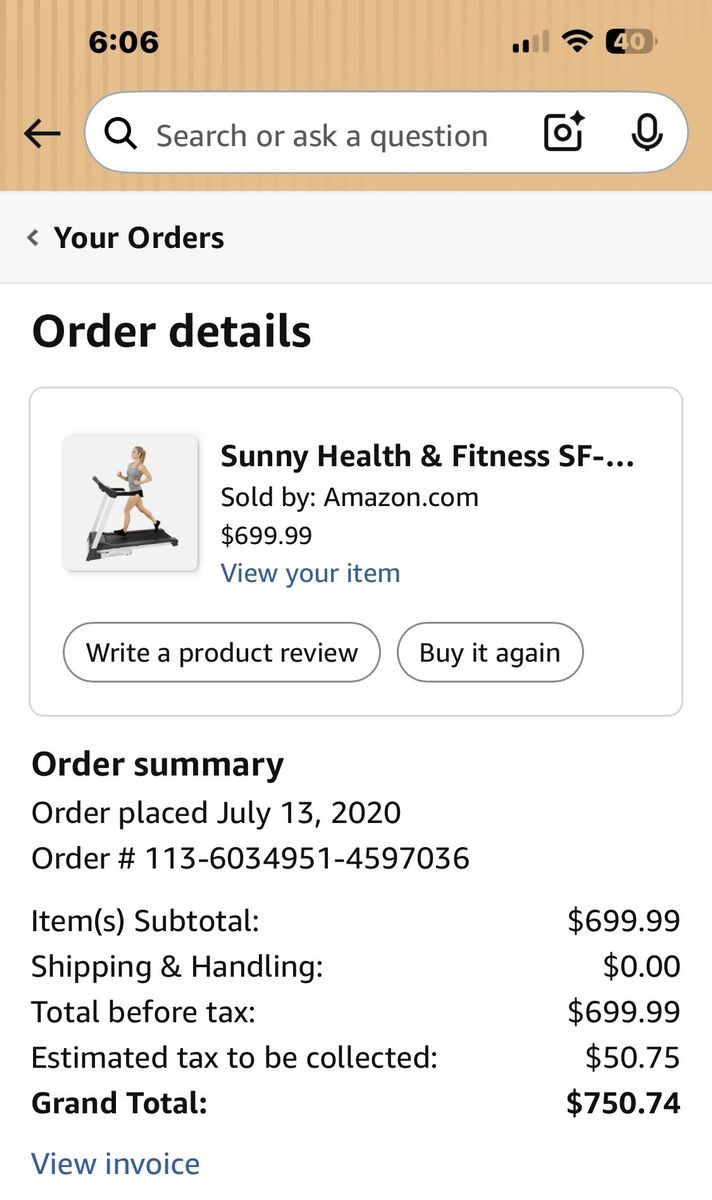Screen dimensions: 712x1200
Task: Tap the Order details heading
Action: [171, 332]
